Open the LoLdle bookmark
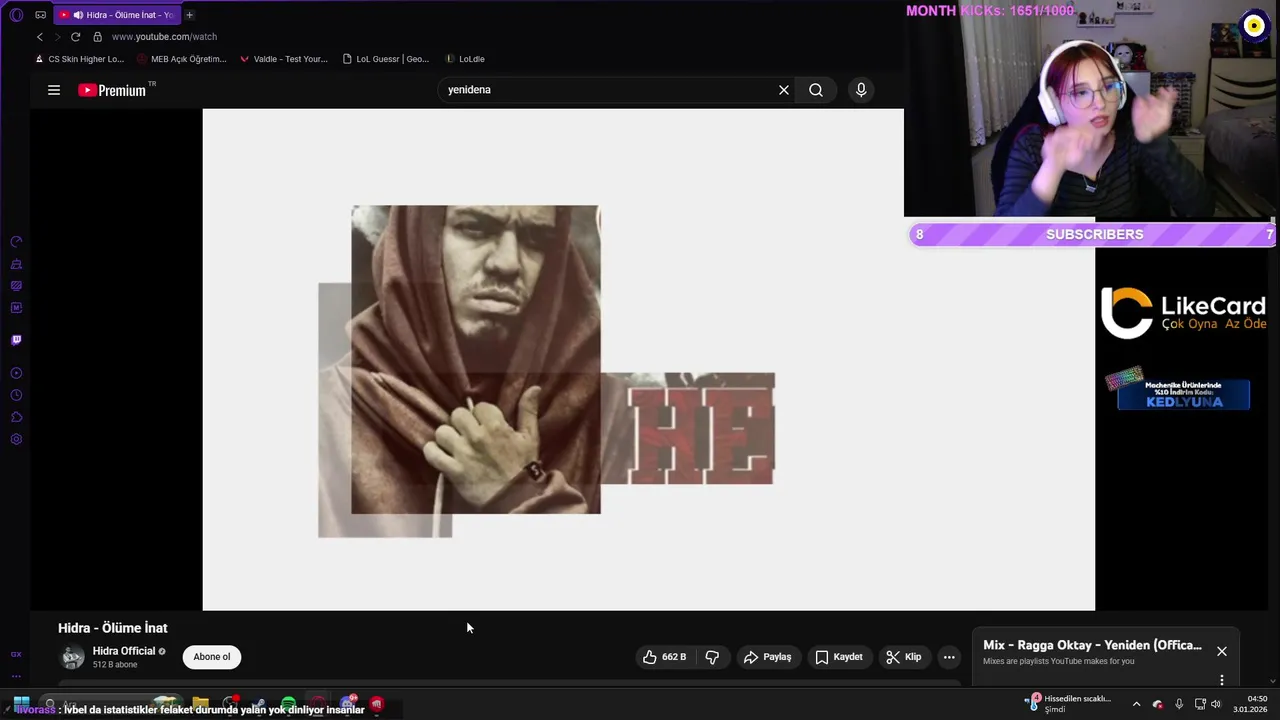Viewport: 1280px width, 720px height. (x=465, y=59)
